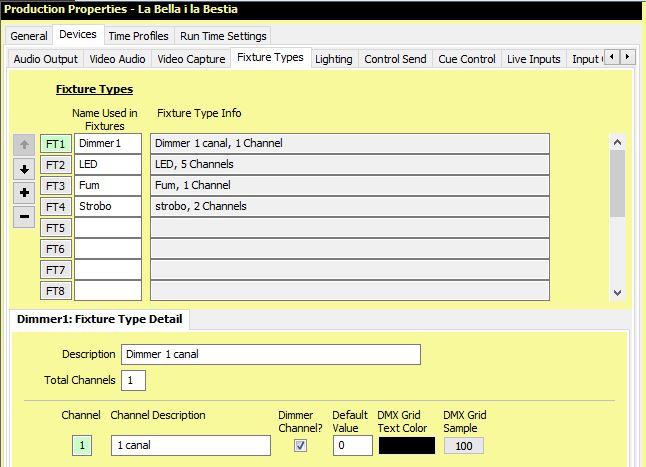Toggle the Dimmer Channel checkbox

pos(300,446)
